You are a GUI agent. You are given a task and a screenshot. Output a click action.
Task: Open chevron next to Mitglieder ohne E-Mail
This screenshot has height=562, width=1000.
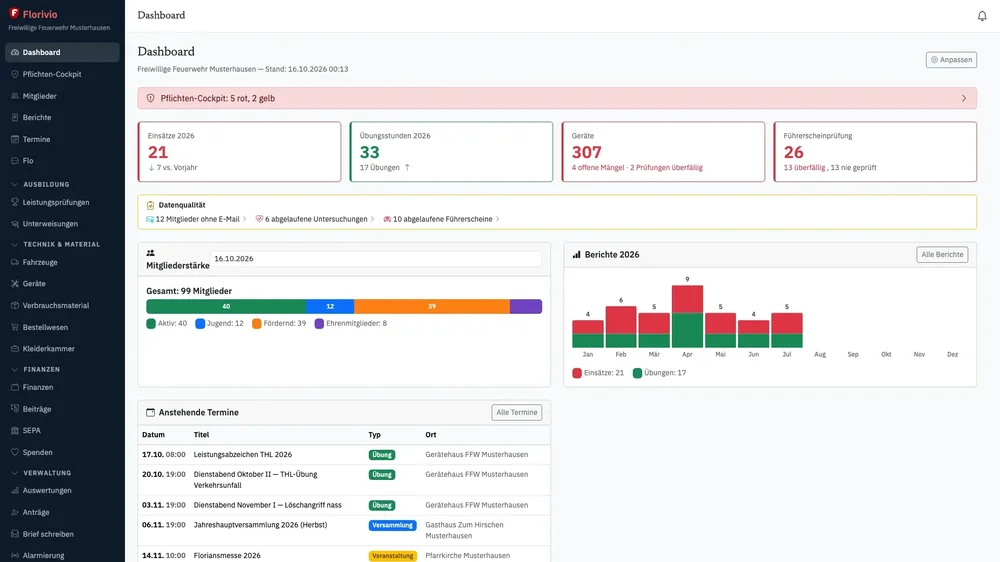coord(245,219)
